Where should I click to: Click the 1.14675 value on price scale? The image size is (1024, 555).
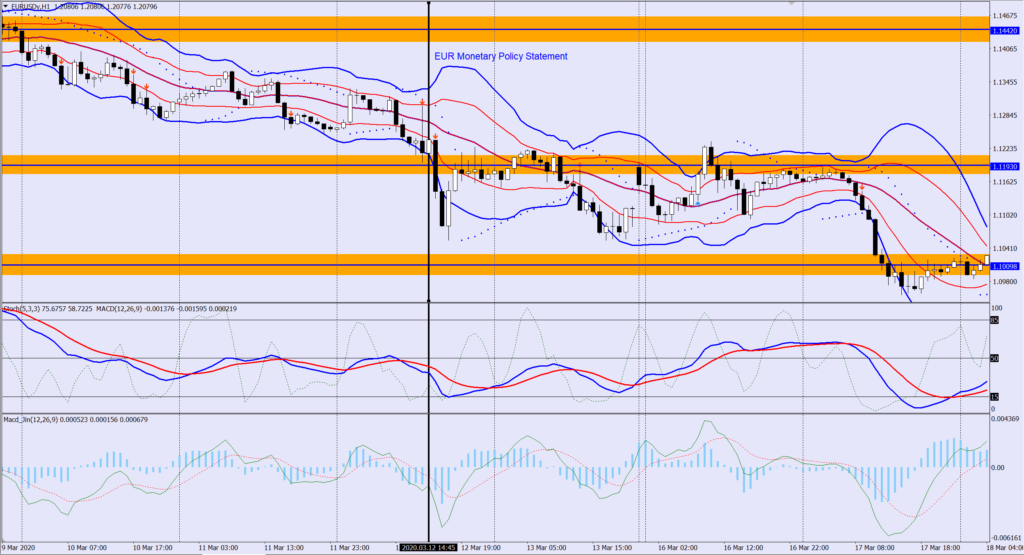[x=1004, y=15]
